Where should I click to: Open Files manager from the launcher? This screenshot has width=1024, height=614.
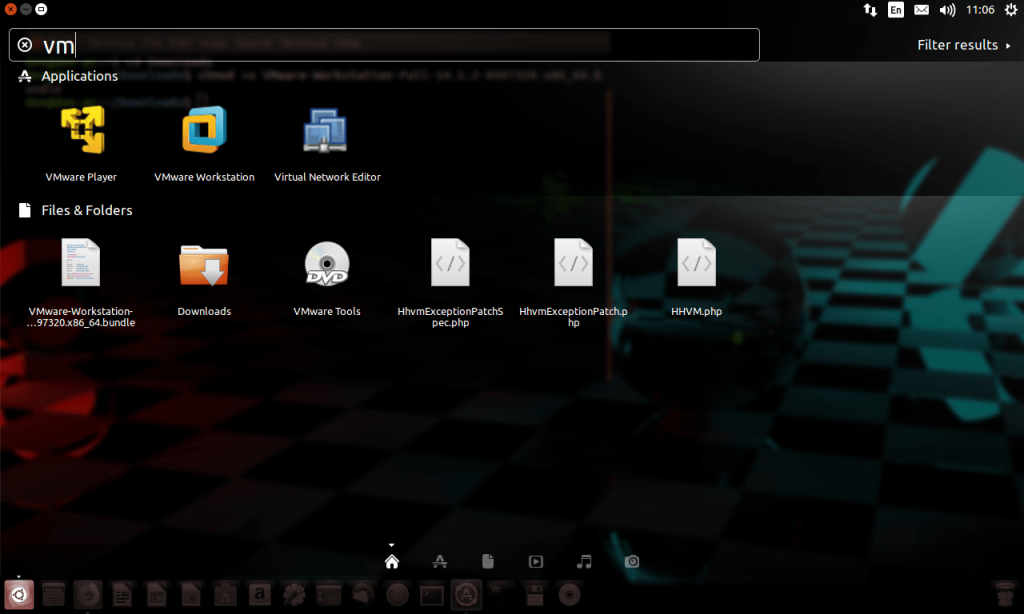point(54,595)
